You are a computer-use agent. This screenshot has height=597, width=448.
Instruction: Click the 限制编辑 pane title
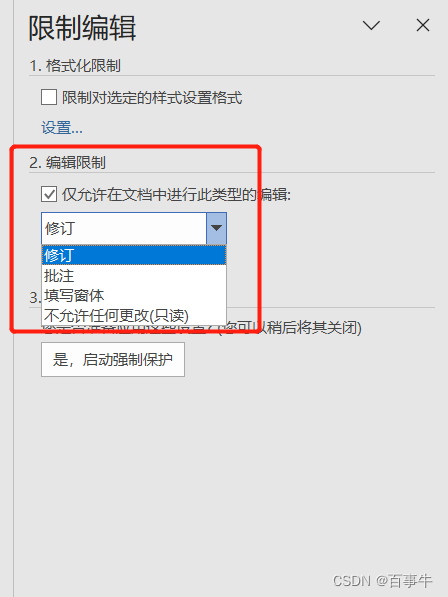(82, 28)
